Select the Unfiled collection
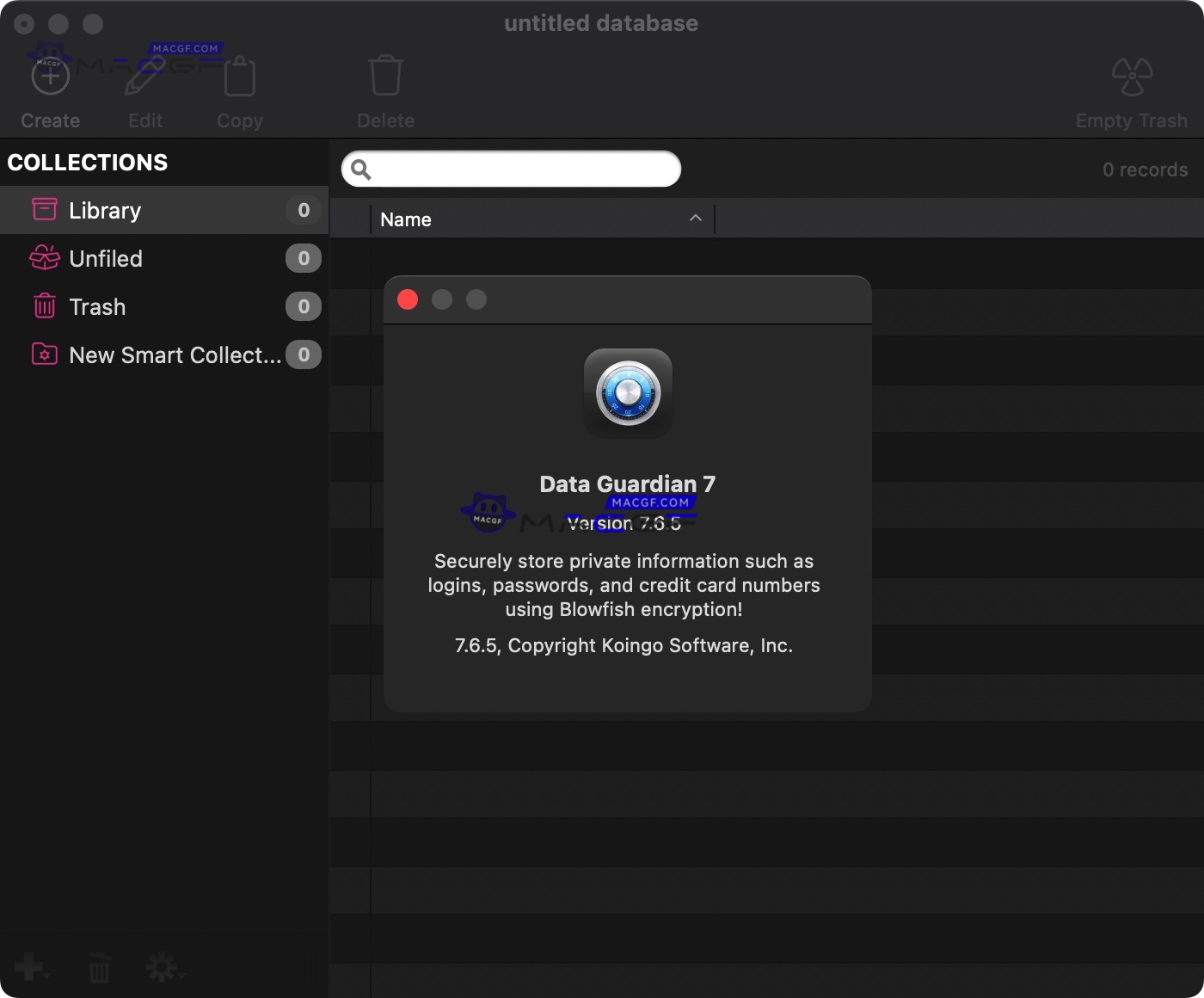 click(x=105, y=257)
